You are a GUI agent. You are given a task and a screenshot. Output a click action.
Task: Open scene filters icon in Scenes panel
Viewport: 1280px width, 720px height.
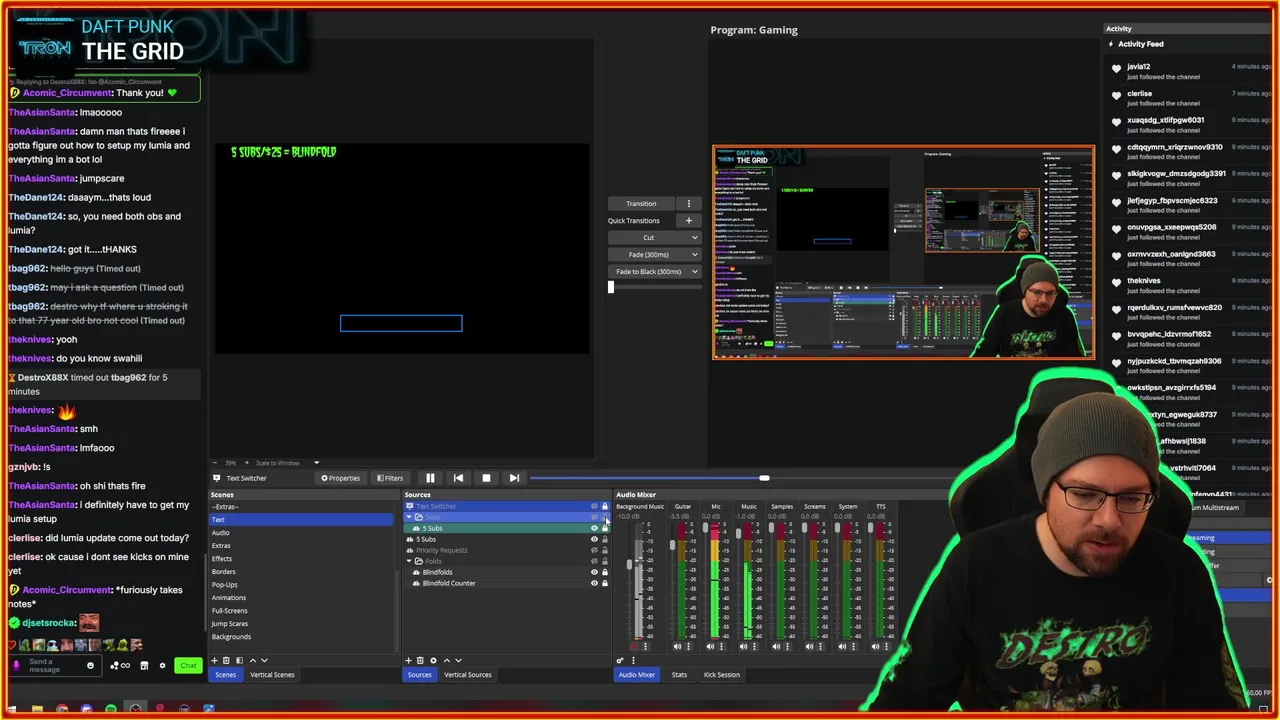239,660
